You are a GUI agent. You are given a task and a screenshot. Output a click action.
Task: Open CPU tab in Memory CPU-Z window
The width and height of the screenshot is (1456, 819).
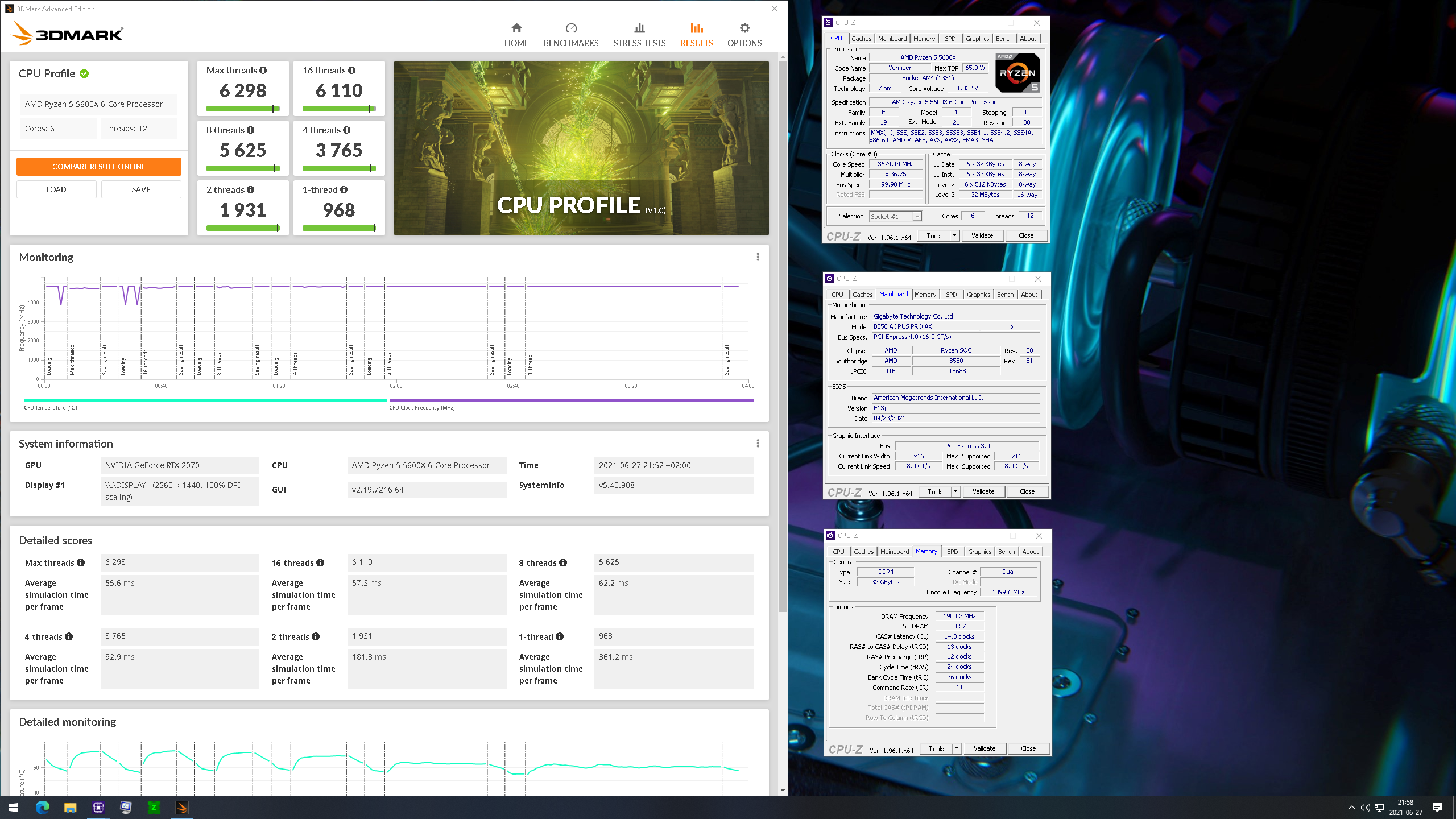pos(838,552)
